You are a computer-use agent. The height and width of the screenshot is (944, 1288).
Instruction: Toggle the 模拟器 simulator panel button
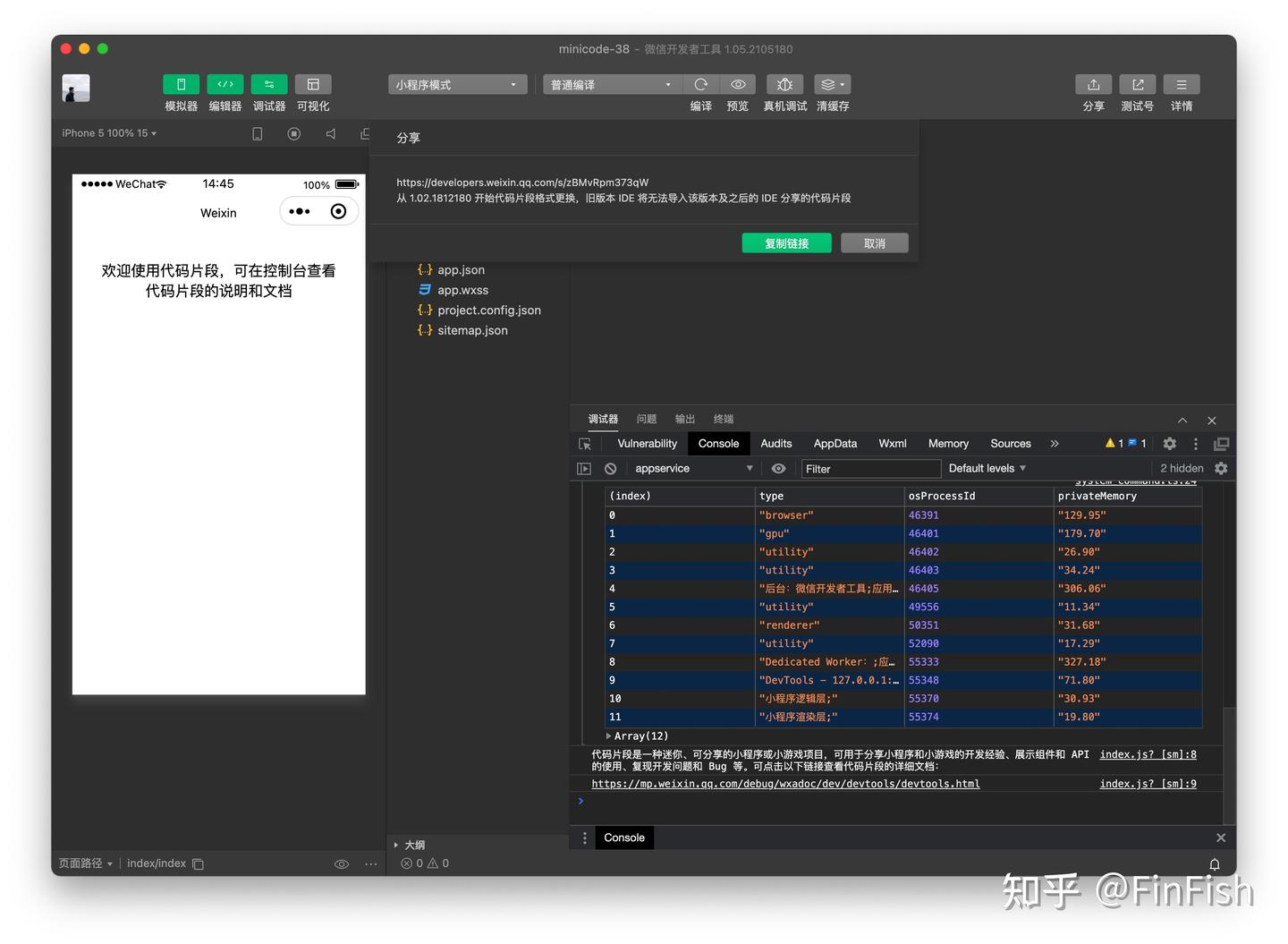[x=181, y=84]
